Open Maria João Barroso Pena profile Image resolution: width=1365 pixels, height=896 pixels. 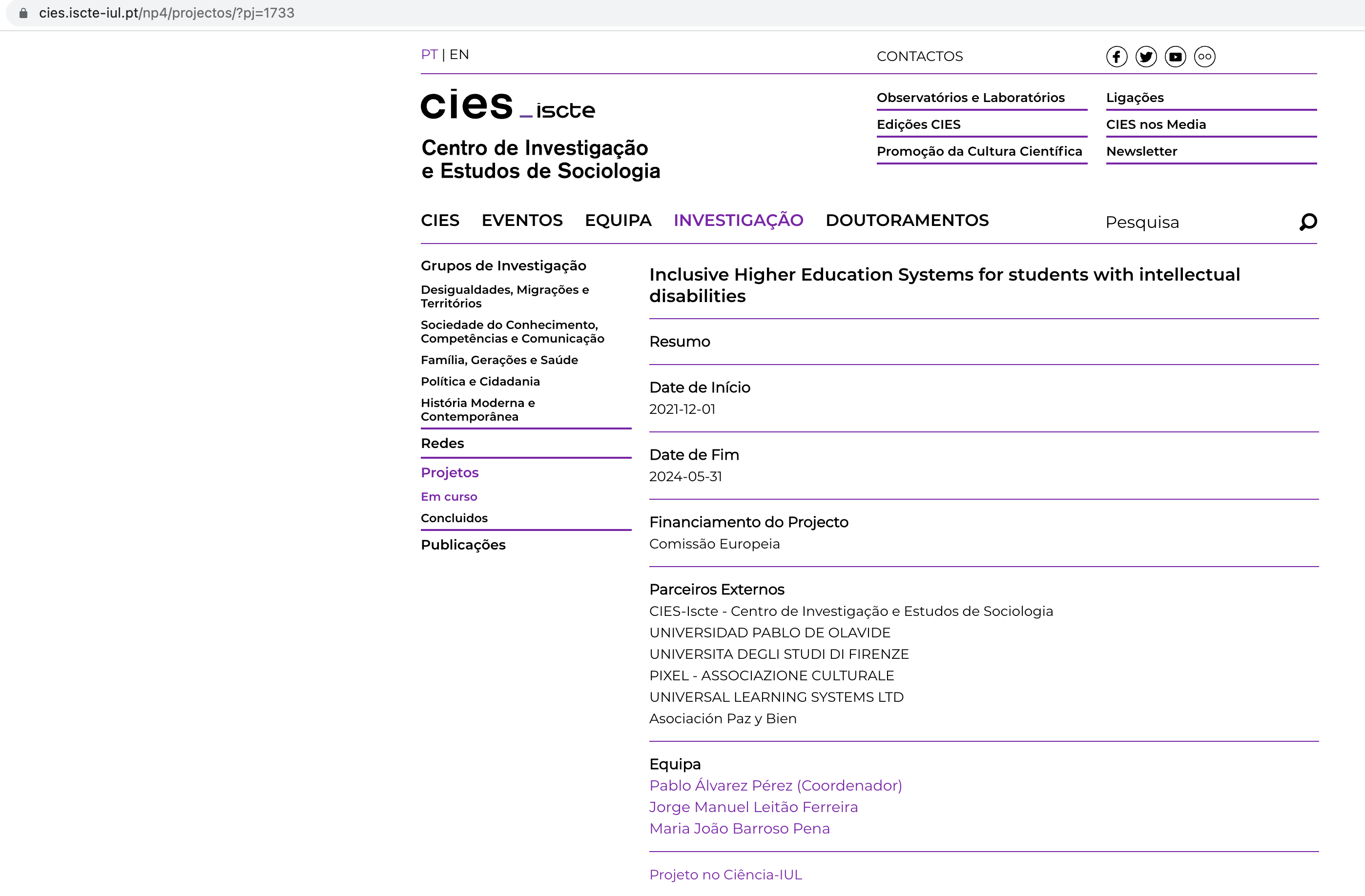click(x=739, y=828)
